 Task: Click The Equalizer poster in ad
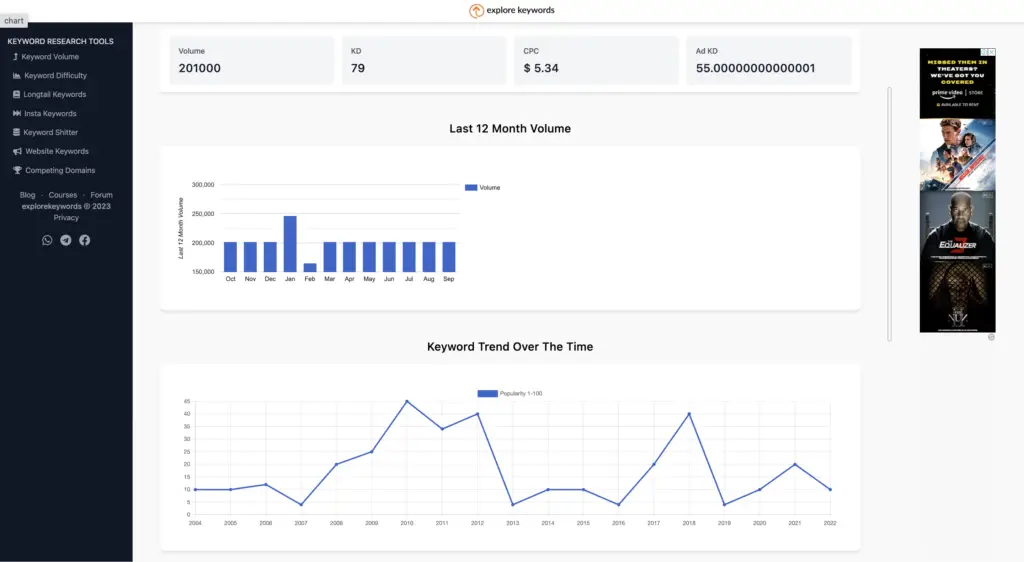(957, 225)
